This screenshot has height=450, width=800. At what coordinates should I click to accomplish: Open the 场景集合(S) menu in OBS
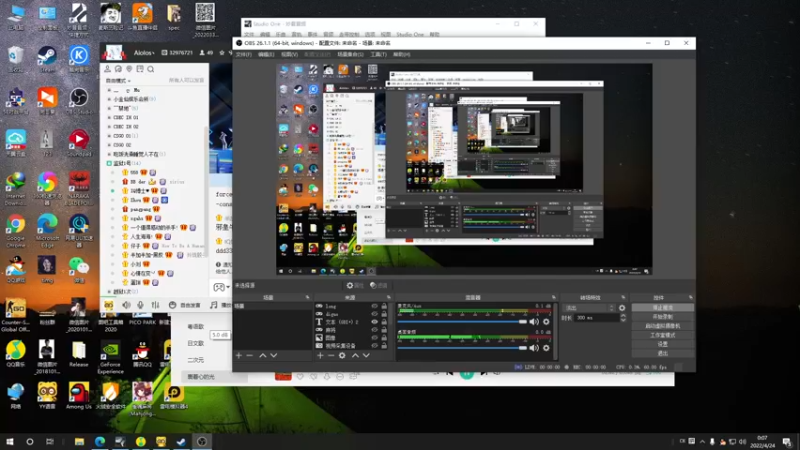[351, 54]
